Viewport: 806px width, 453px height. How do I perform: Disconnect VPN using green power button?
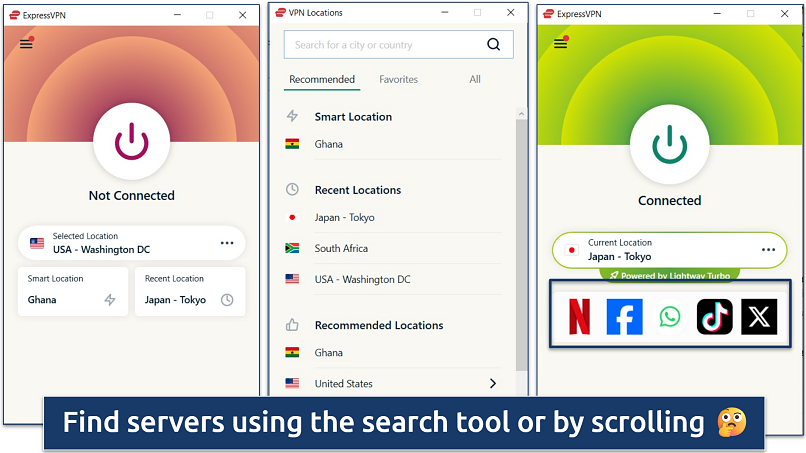669,143
